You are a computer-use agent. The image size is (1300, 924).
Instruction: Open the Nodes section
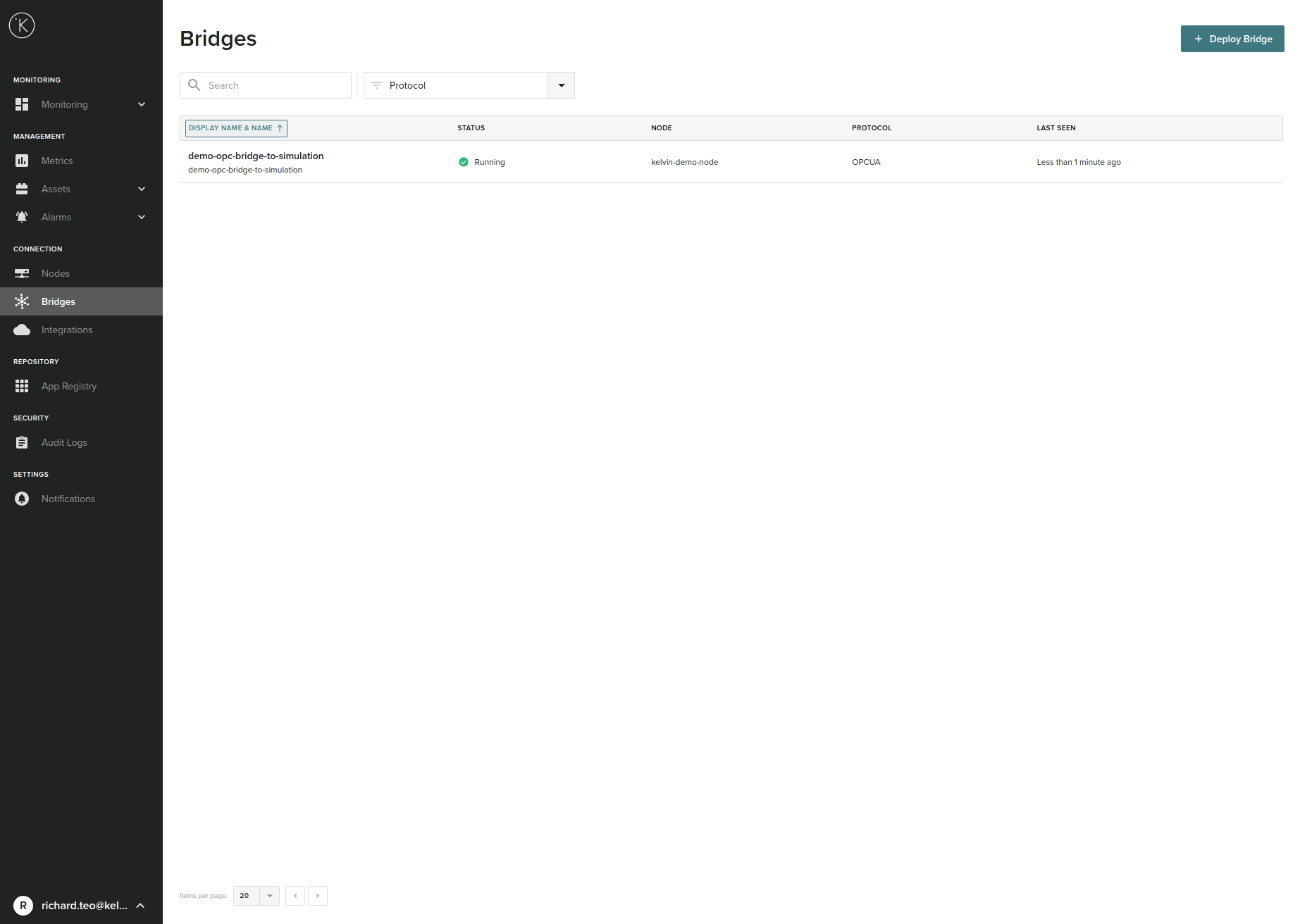click(55, 273)
